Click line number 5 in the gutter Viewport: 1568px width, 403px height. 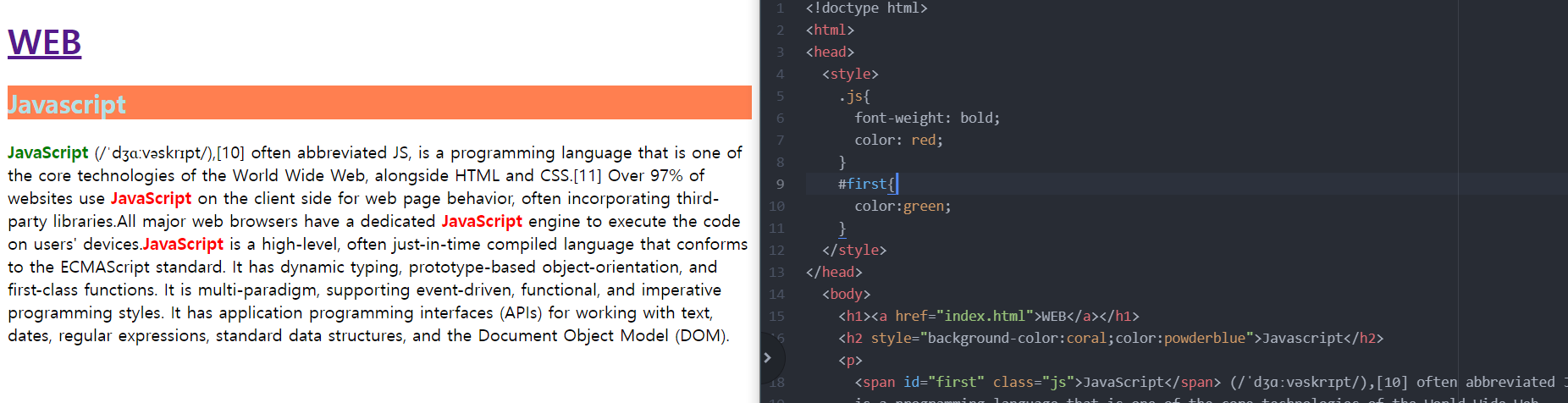780,96
